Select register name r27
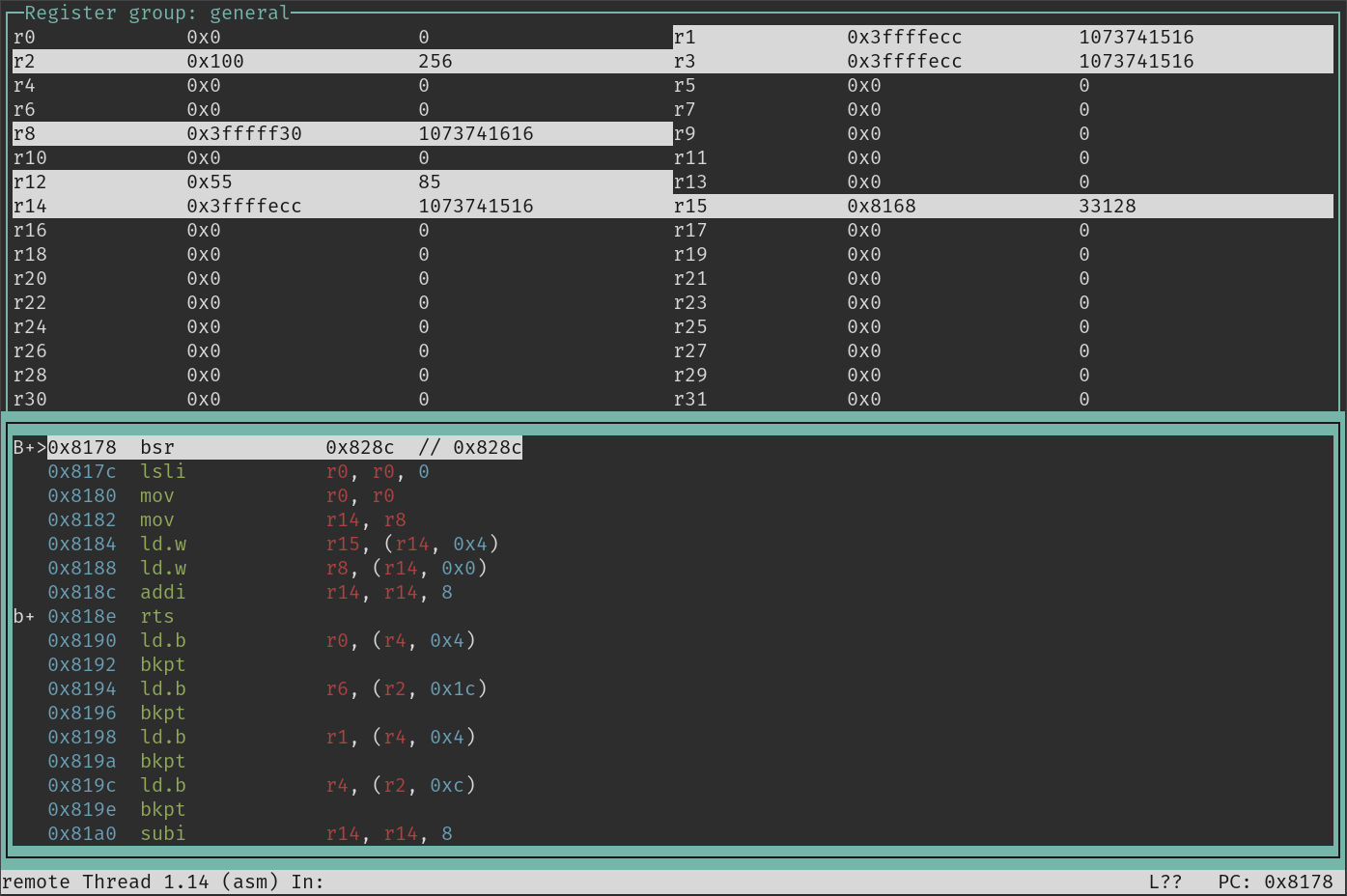1347x896 pixels. point(690,350)
